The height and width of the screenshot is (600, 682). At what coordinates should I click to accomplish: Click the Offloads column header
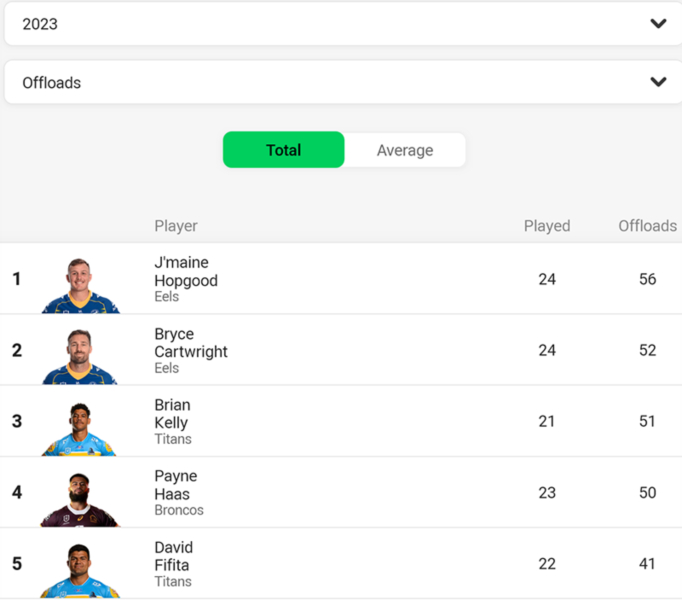pyautogui.click(x=647, y=226)
